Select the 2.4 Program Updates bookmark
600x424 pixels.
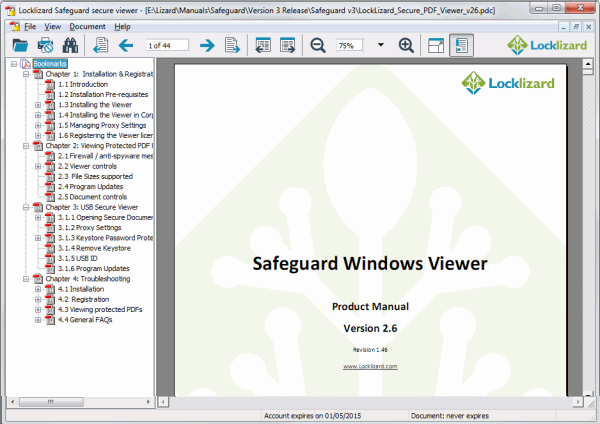click(x=83, y=186)
